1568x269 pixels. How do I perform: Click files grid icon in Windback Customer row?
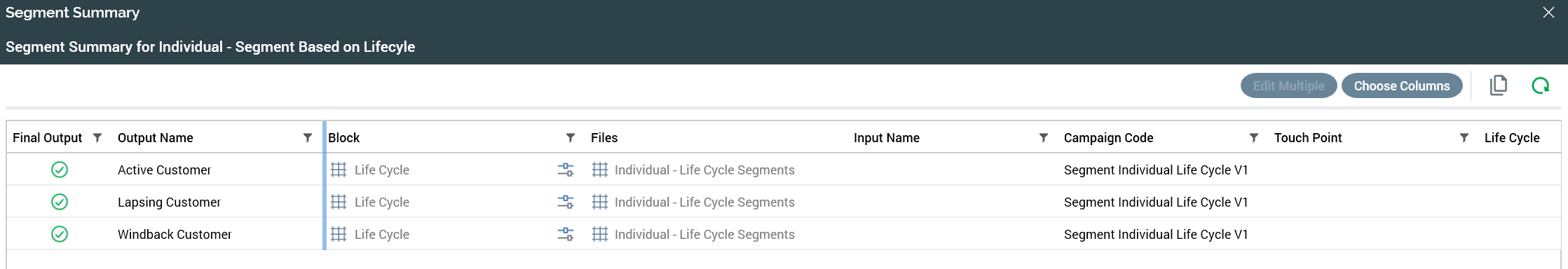coord(600,234)
